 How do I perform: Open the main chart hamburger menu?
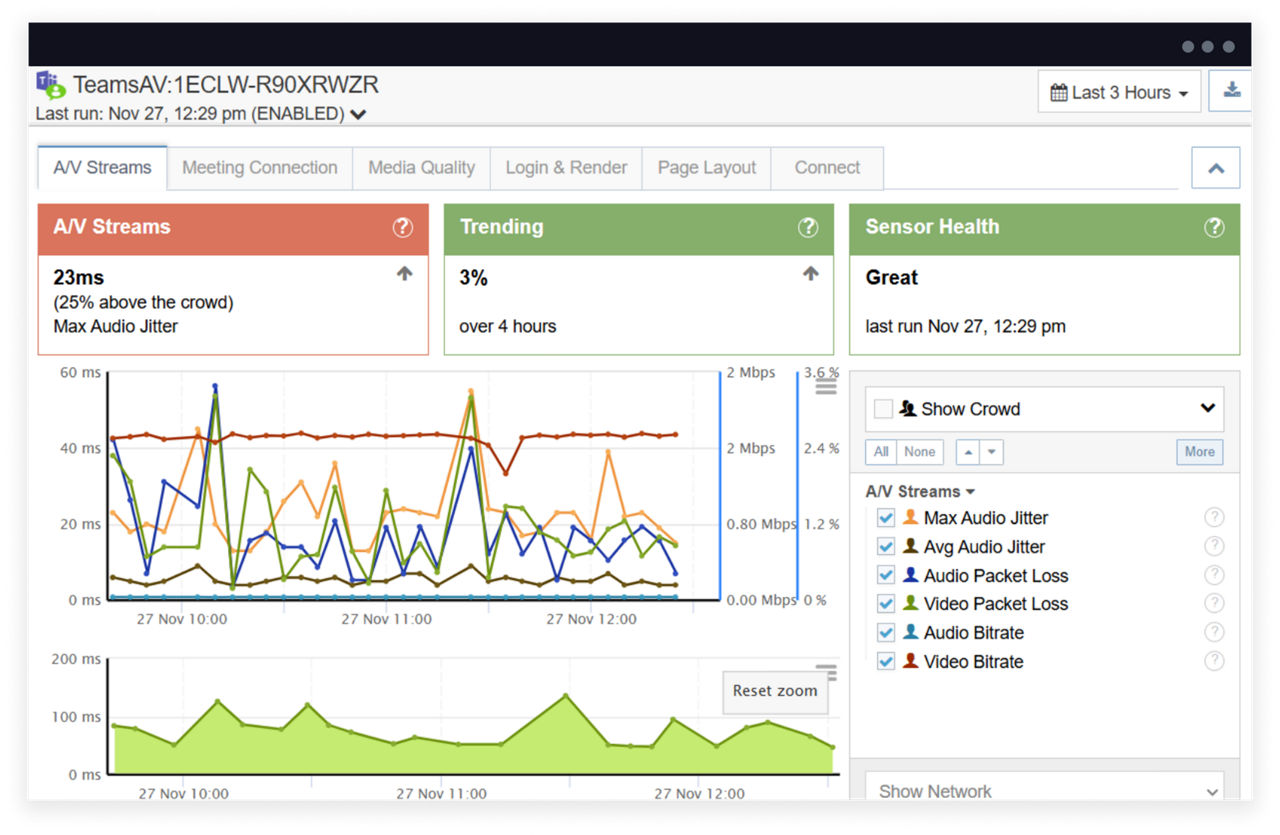826,385
